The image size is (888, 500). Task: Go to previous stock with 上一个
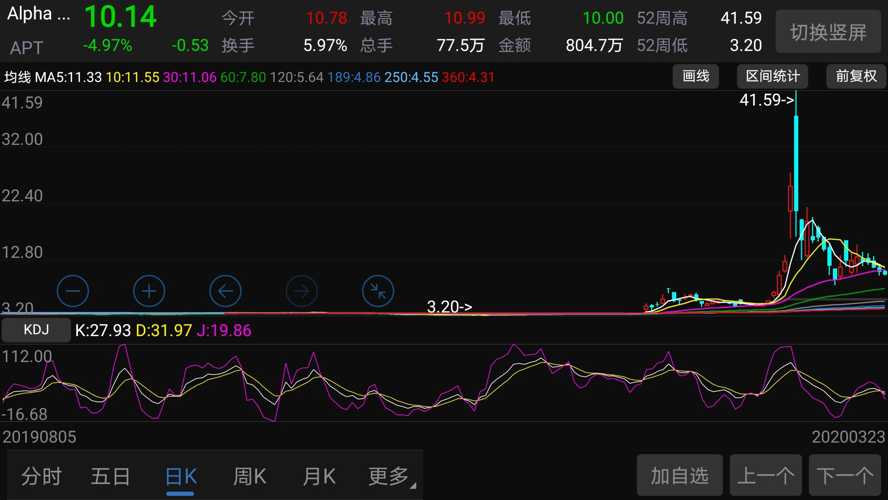click(766, 475)
